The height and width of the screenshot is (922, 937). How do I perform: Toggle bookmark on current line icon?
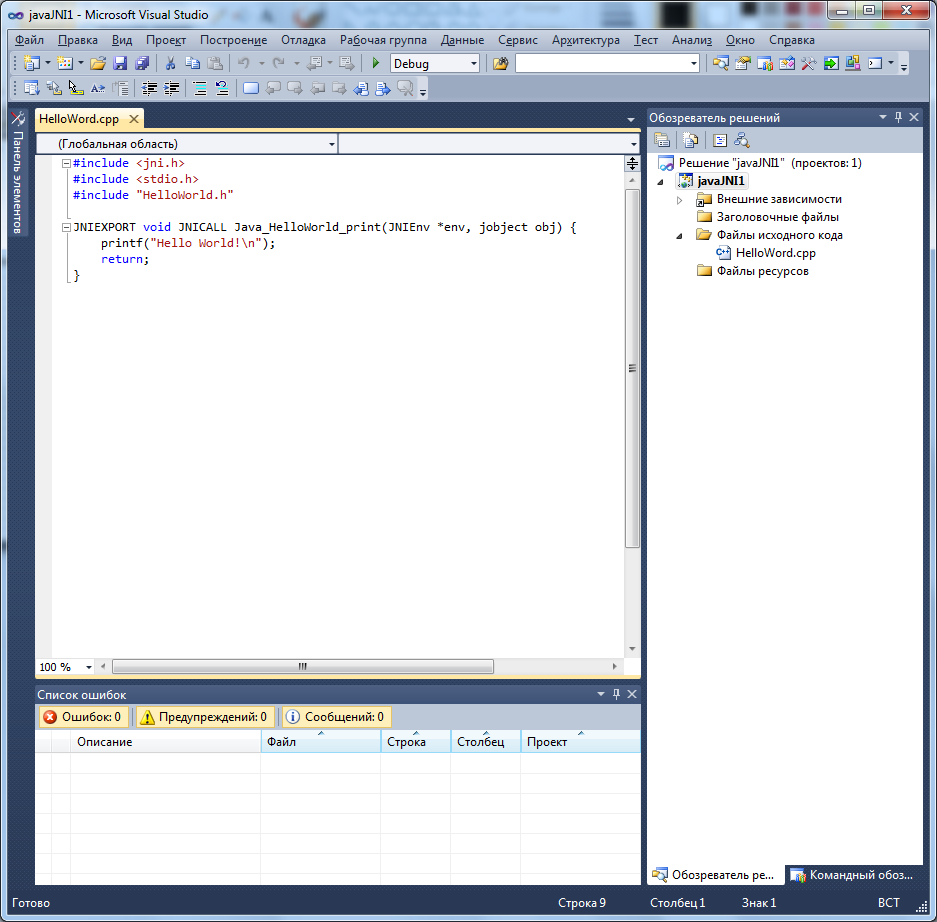click(x=250, y=88)
